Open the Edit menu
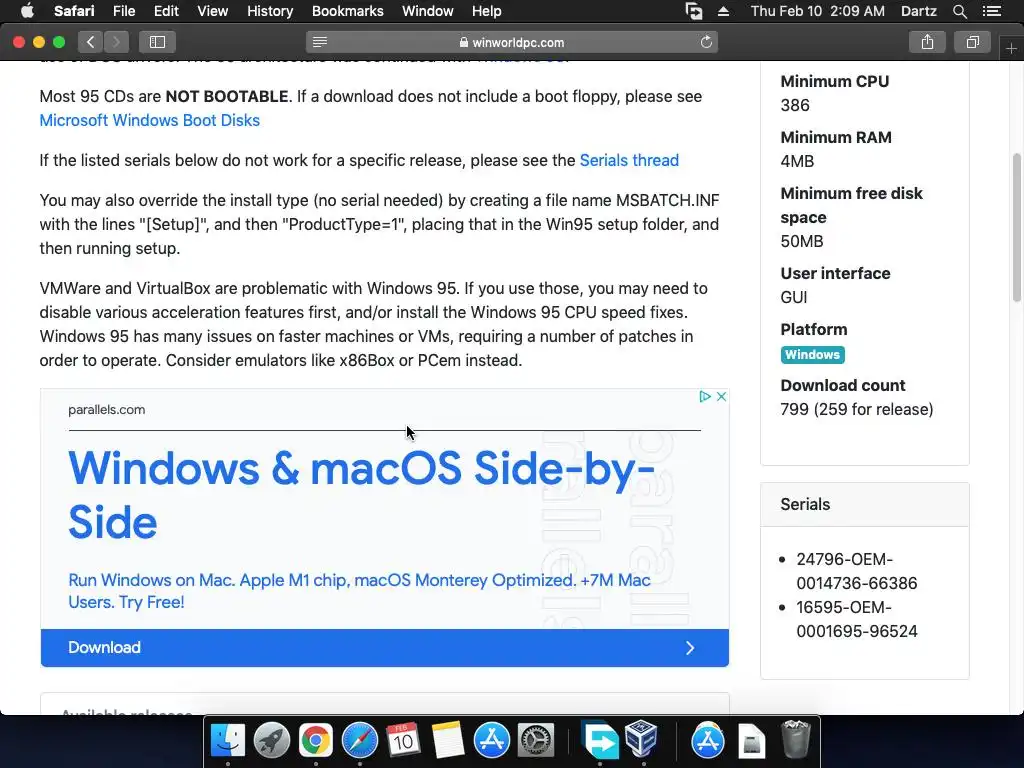 click(x=166, y=11)
